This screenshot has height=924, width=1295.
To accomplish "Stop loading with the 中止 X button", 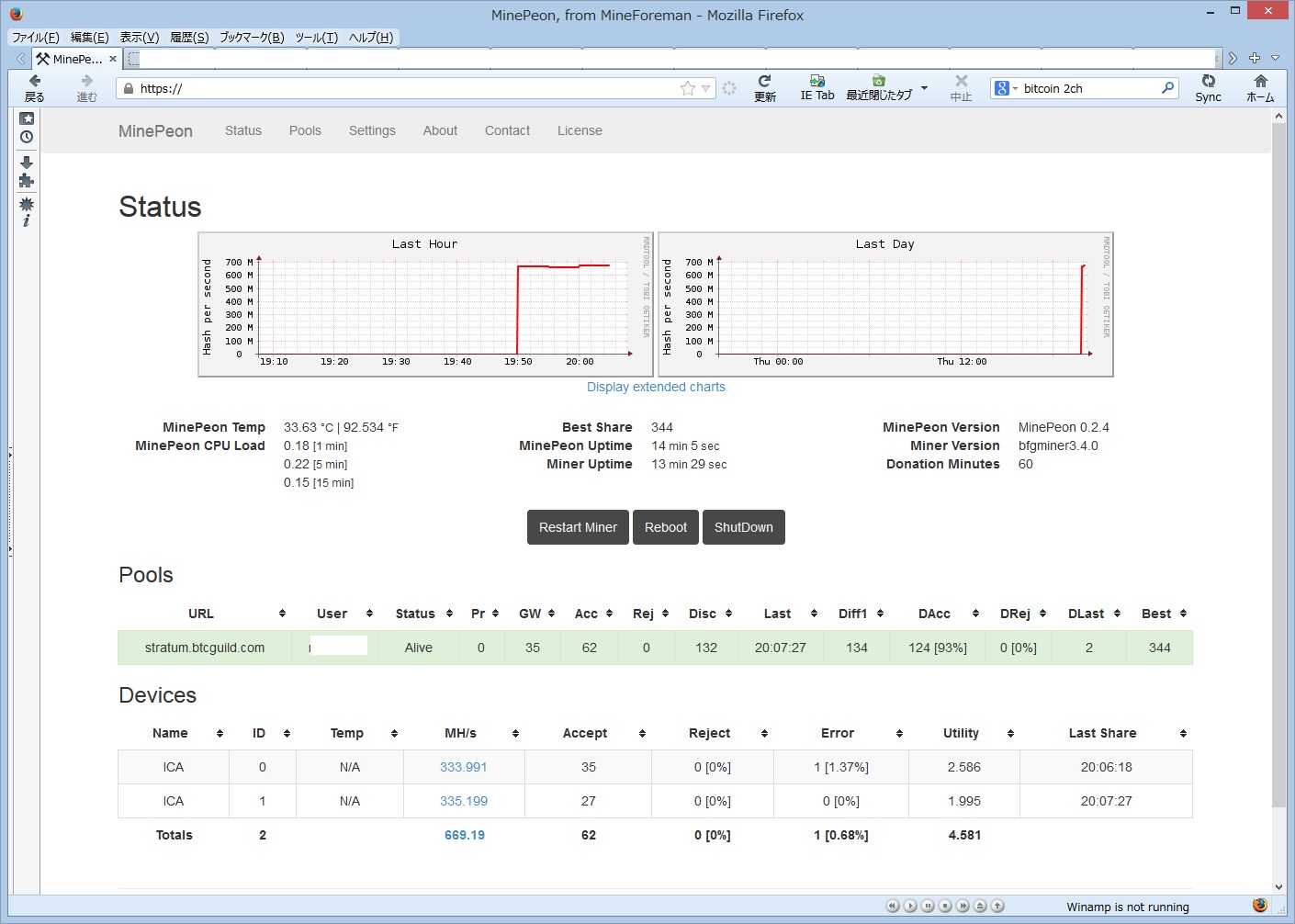I will tap(961, 88).
